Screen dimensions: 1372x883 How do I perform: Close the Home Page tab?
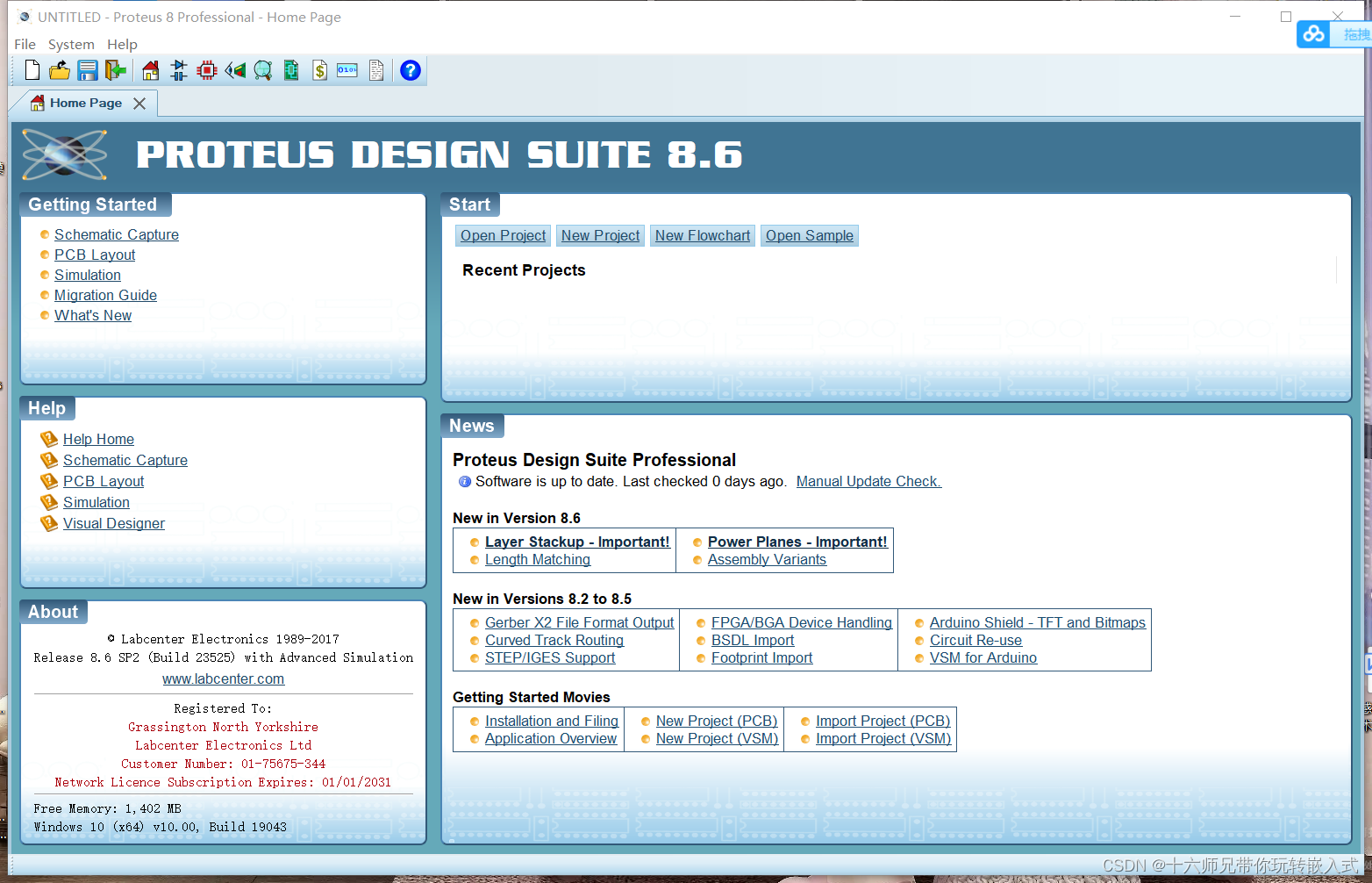(x=139, y=104)
